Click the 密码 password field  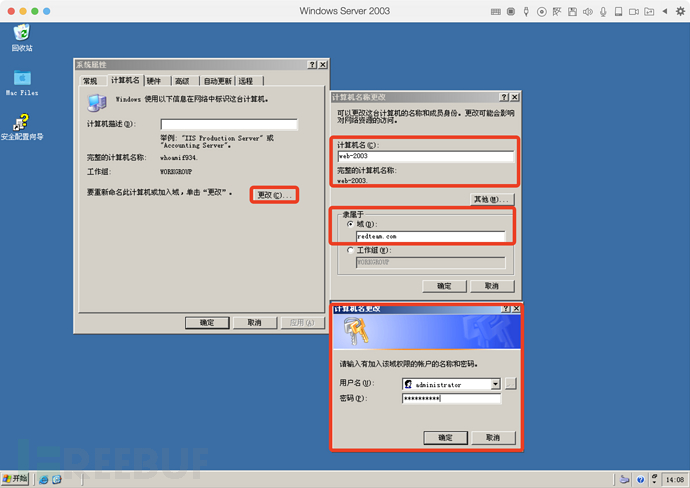[451, 398]
